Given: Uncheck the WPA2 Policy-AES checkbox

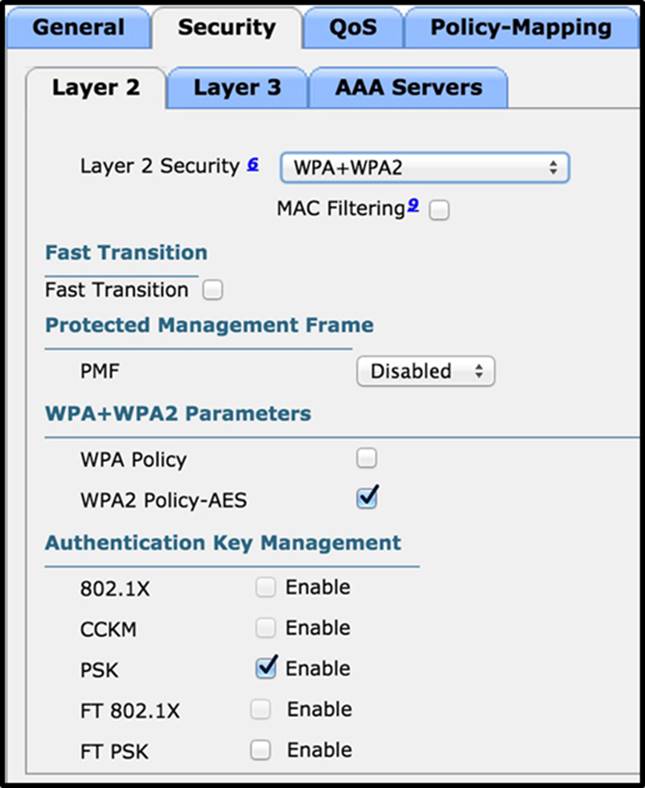Looking at the screenshot, I should (x=366, y=498).
